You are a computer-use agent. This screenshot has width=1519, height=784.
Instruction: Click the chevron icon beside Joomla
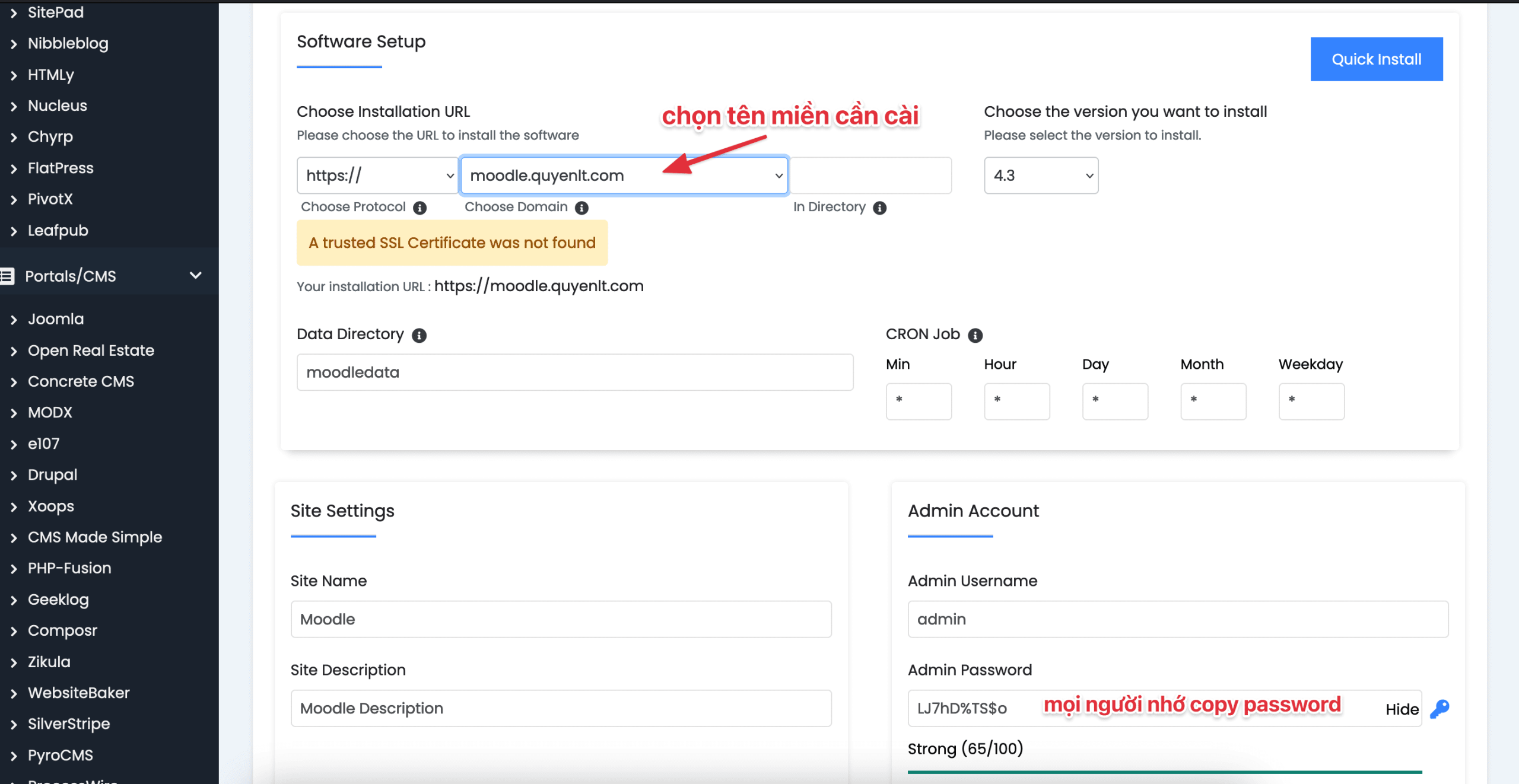coord(14,320)
